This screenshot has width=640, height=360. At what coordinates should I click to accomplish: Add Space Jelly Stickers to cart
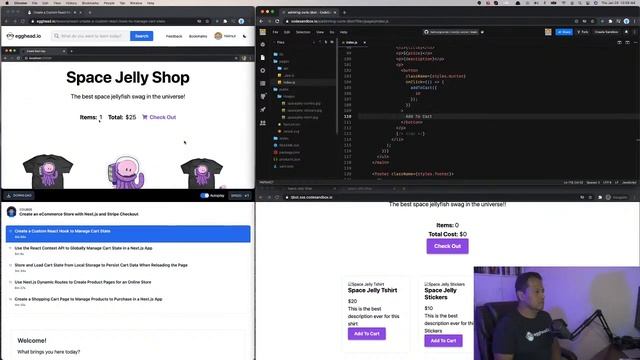(x=443, y=341)
